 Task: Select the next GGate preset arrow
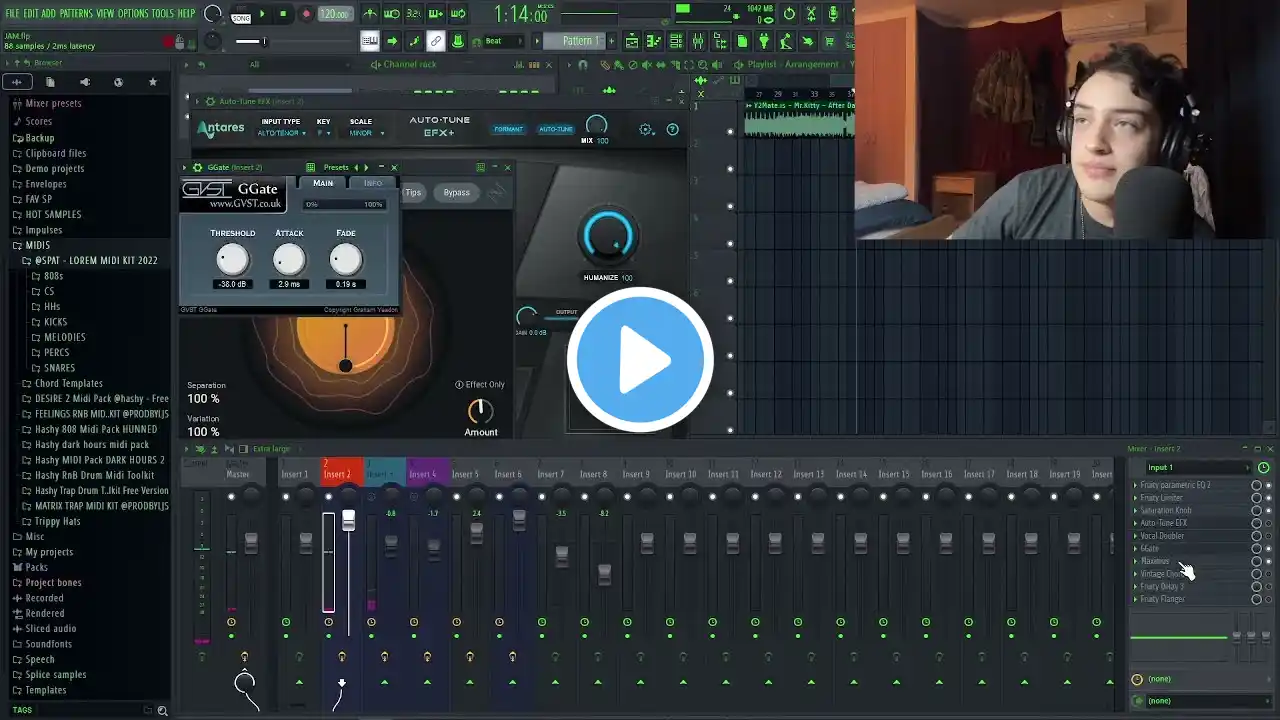pos(366,168)
